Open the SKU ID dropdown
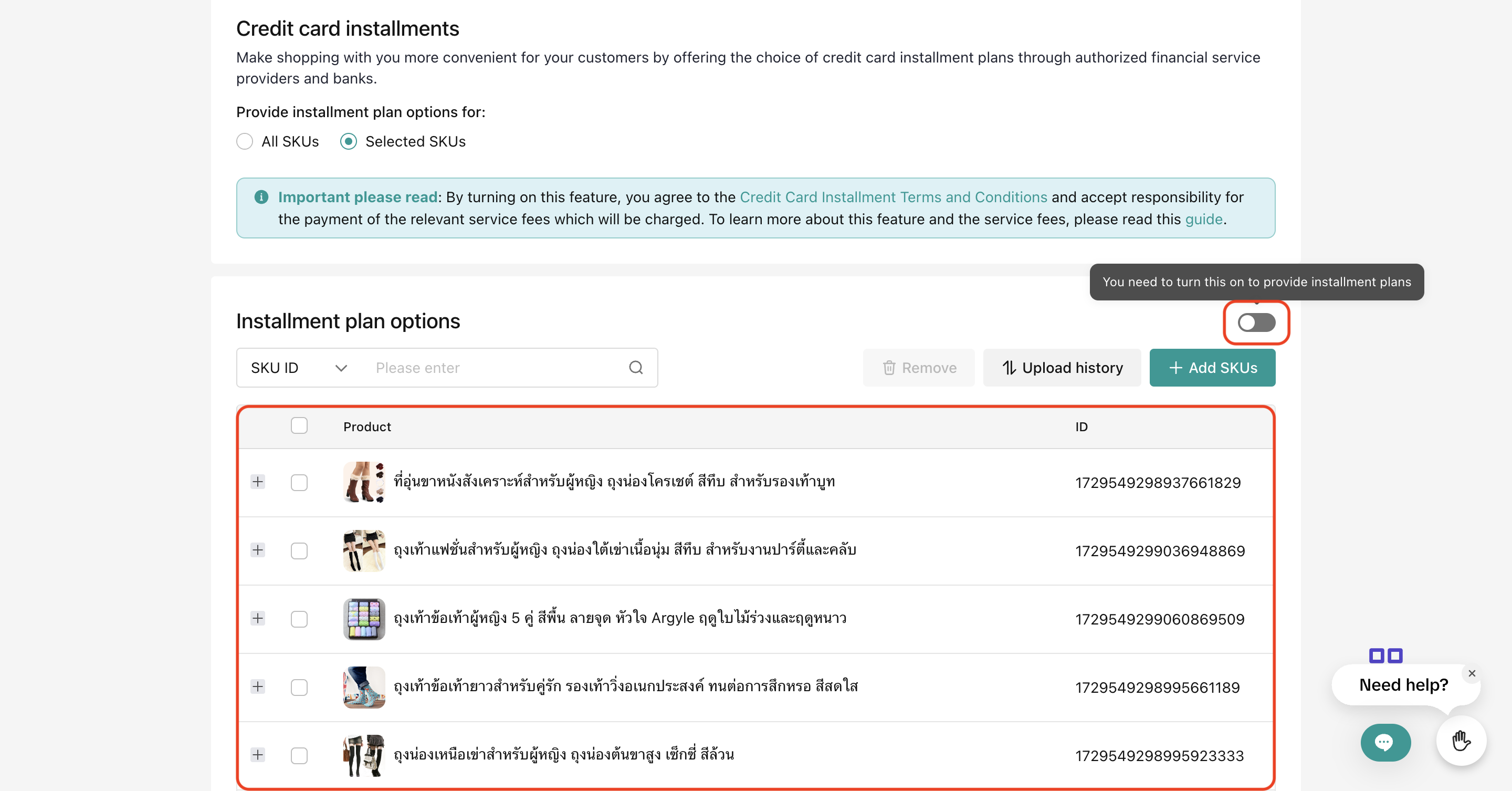The image size is (1512, 791). 299,368
